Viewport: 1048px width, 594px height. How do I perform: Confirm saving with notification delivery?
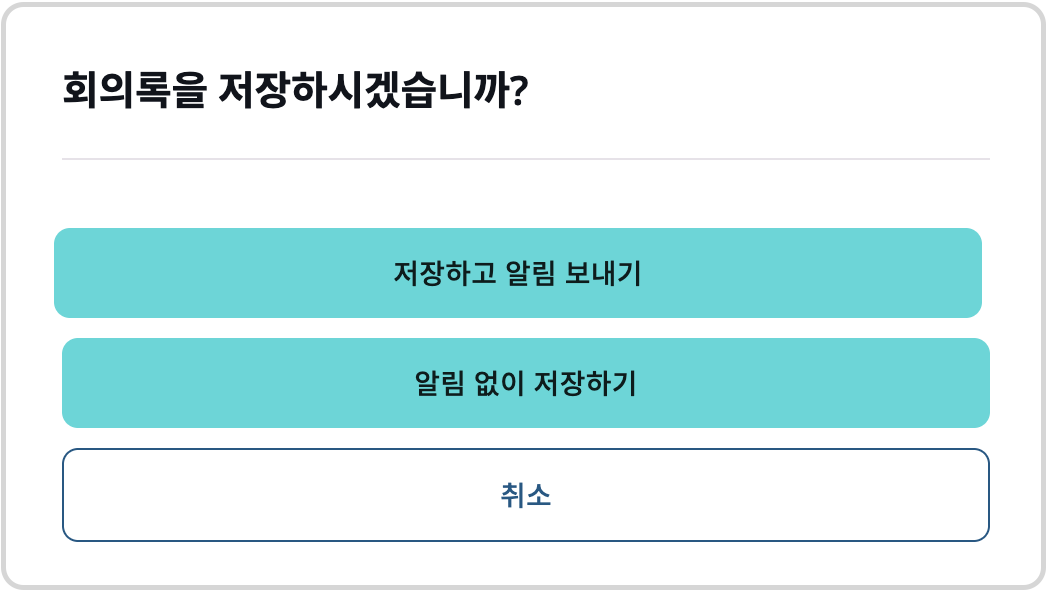(x=523, y=272)
